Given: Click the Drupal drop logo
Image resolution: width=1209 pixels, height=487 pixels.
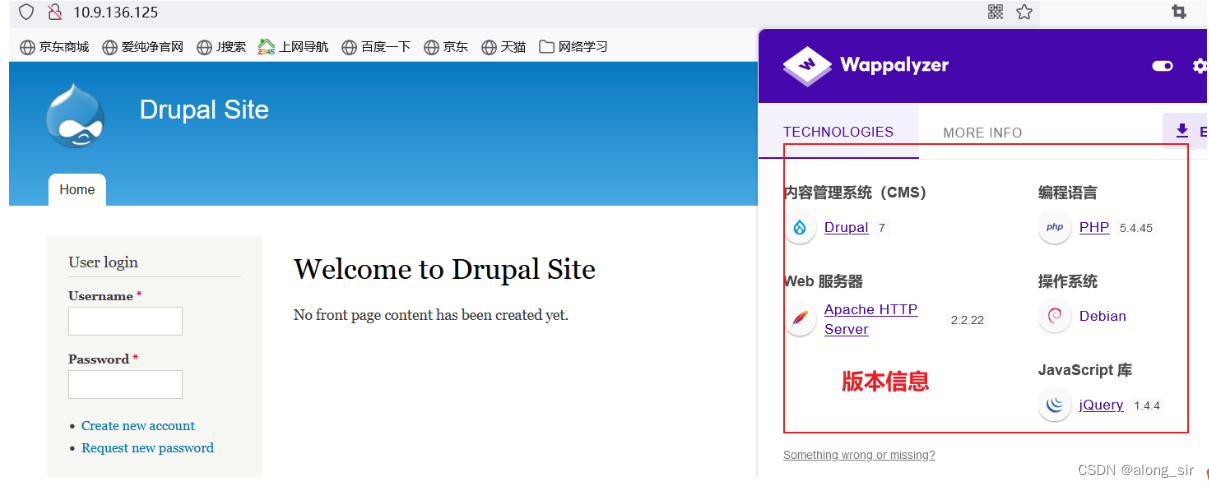Looking at the screenshot, I should coord(75,116).
